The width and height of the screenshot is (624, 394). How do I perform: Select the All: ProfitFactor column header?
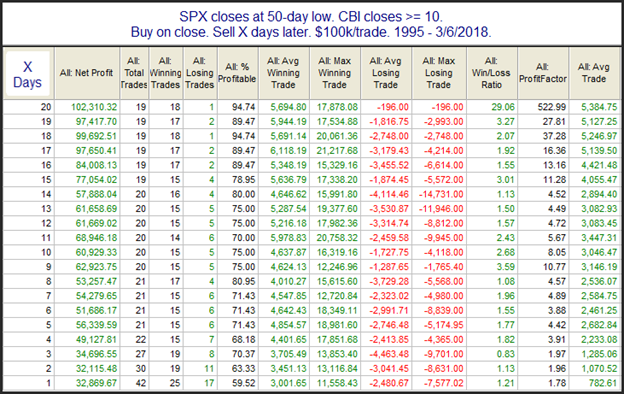[x=543, y=73]
